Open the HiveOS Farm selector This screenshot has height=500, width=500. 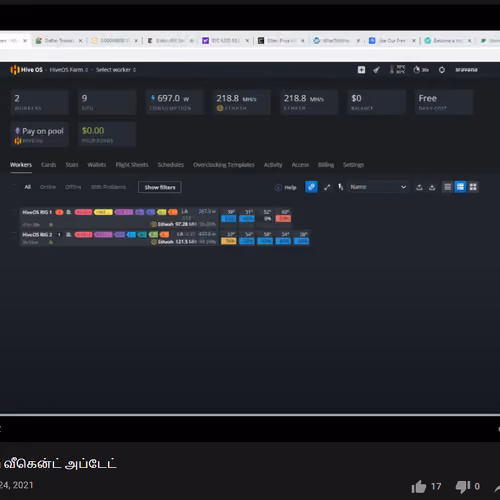[69, 70]
